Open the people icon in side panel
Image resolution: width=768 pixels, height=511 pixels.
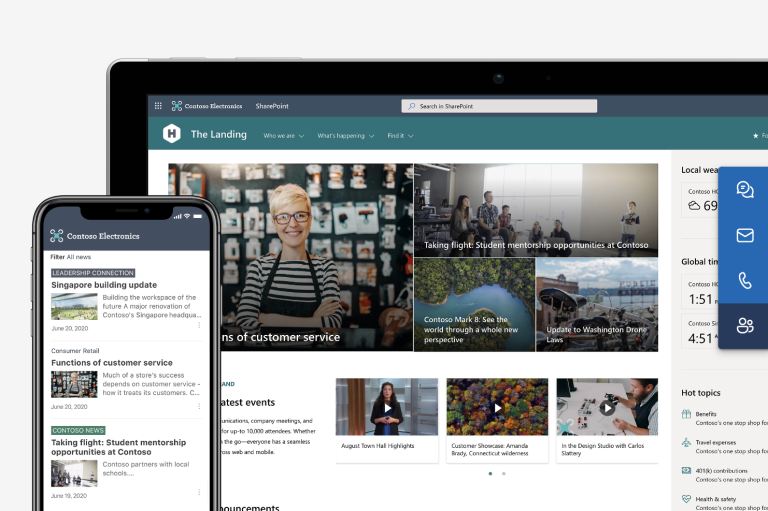(745, 325)
